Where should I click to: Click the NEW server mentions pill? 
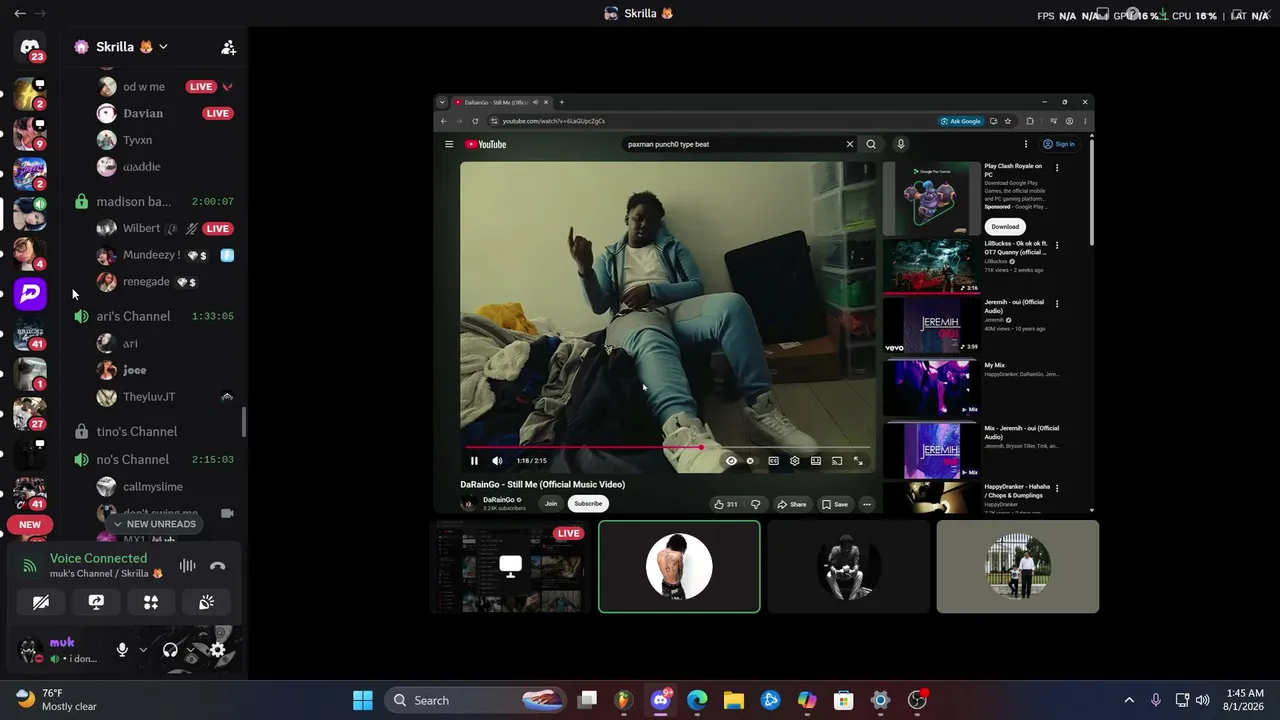coord(30,525)
